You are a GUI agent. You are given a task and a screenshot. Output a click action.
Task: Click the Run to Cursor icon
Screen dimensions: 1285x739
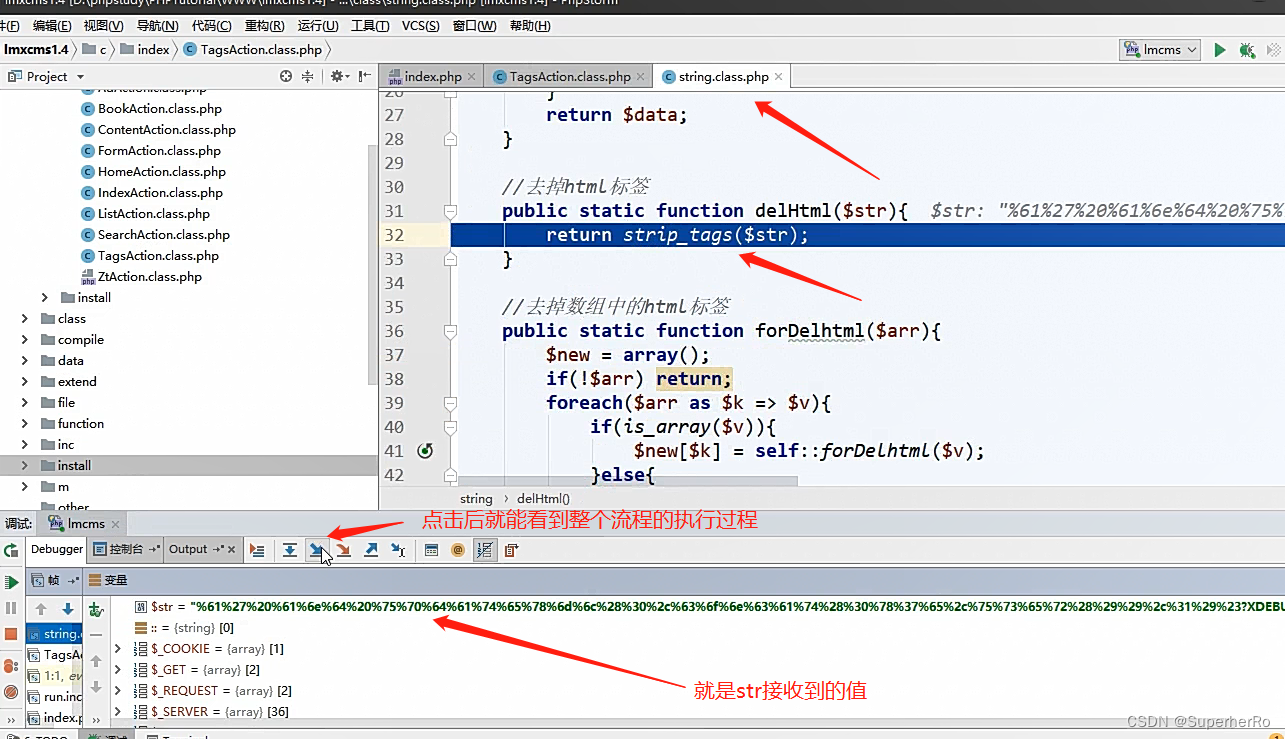(398, 550)
